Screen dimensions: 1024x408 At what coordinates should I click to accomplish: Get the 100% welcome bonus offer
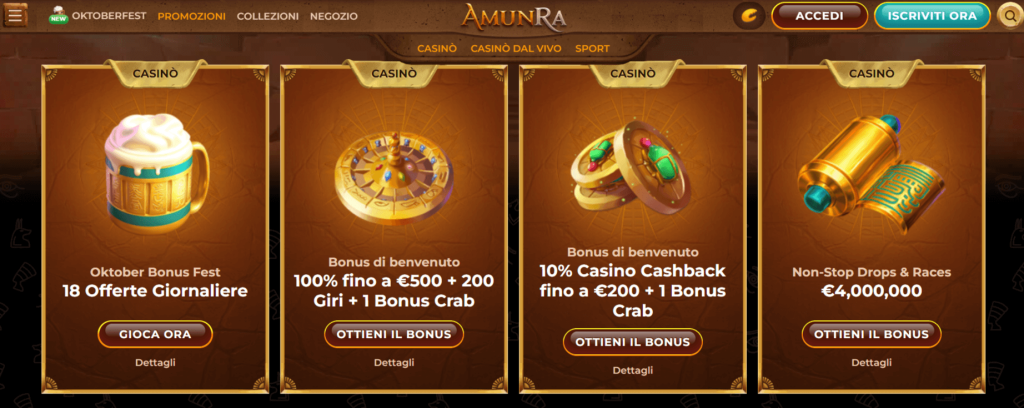(x=394, y=334)
